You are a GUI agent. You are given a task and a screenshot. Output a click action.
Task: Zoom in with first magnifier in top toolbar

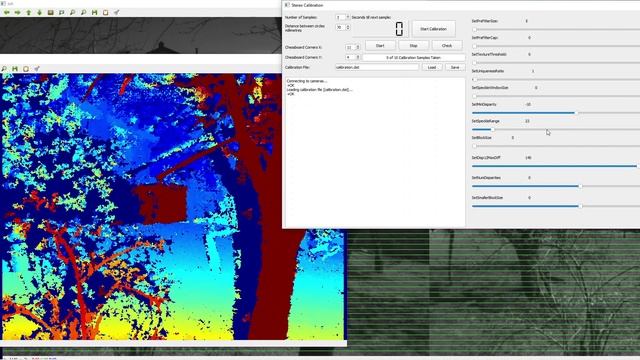click(73, 13)
